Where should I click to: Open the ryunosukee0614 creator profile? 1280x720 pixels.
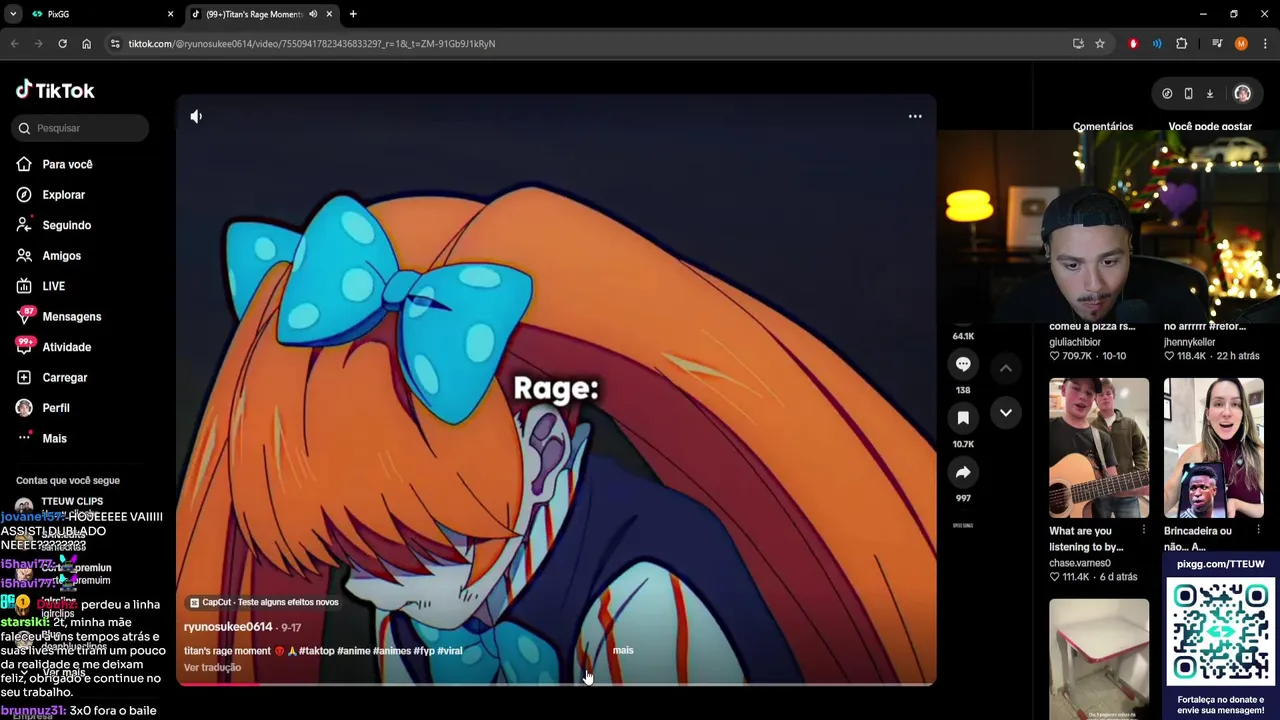click(228, 627)
